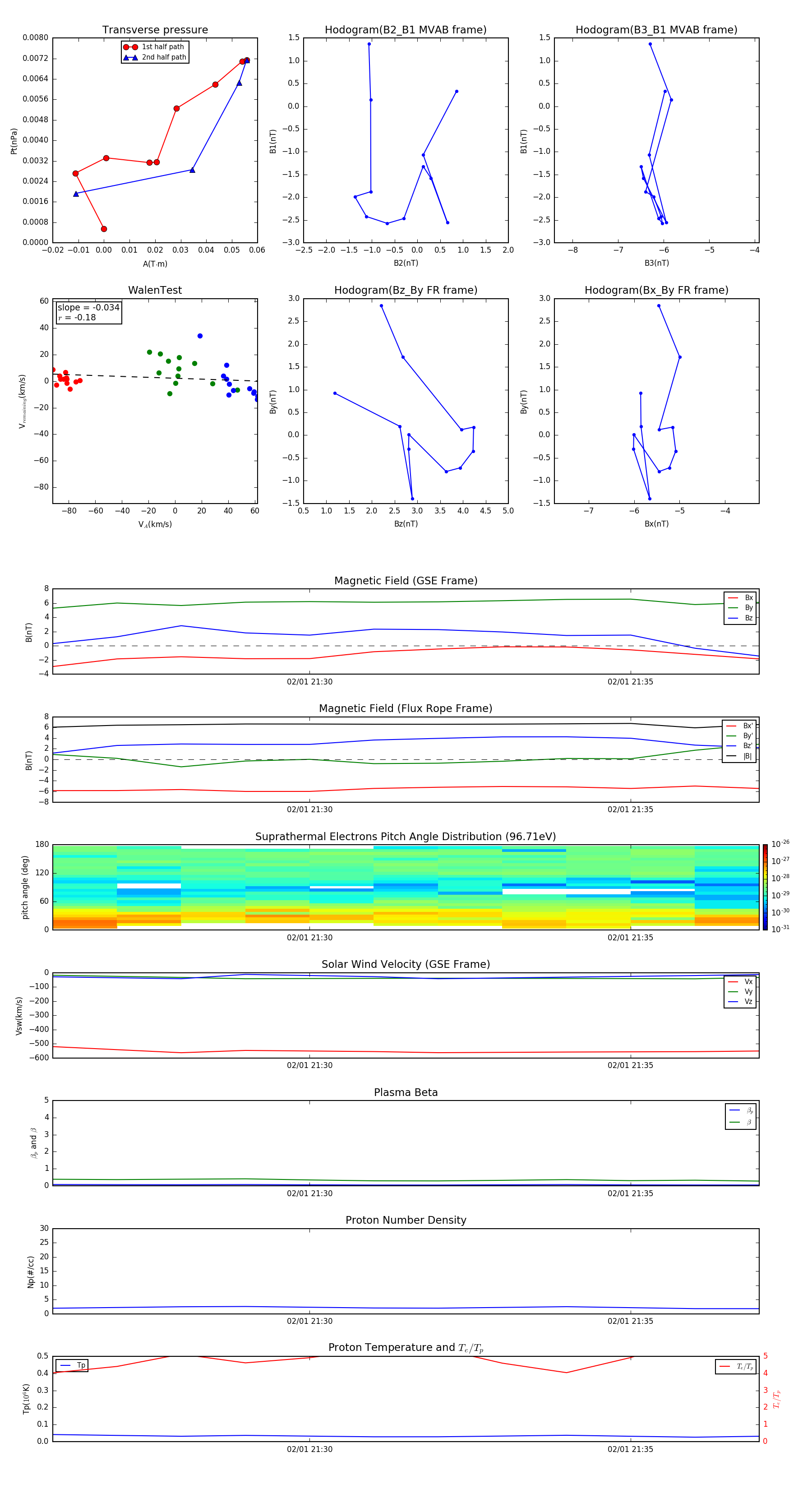Click the 'Pt(nPa)' axis label
Screen dimensions: 812x1489
coord(14,140)
